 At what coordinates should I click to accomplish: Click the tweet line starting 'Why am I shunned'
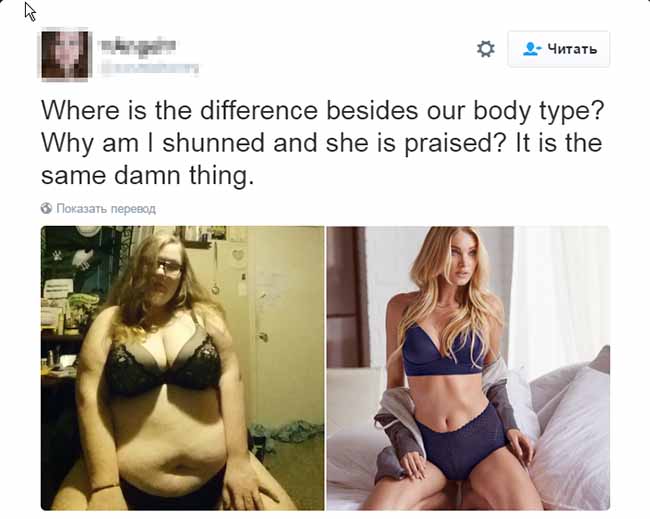(321, 143)
